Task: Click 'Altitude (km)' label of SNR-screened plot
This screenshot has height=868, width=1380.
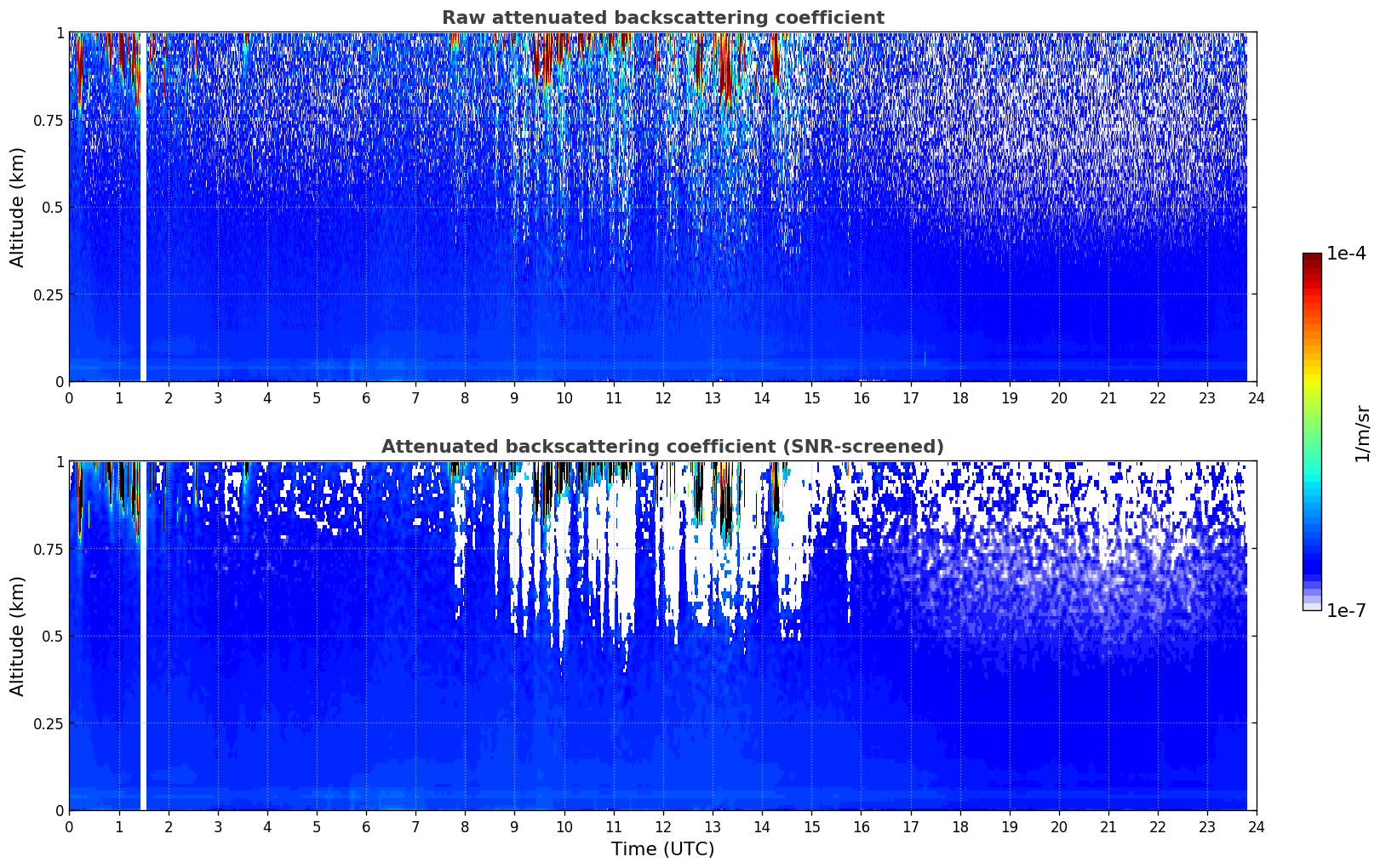Action: pos(18,637)
